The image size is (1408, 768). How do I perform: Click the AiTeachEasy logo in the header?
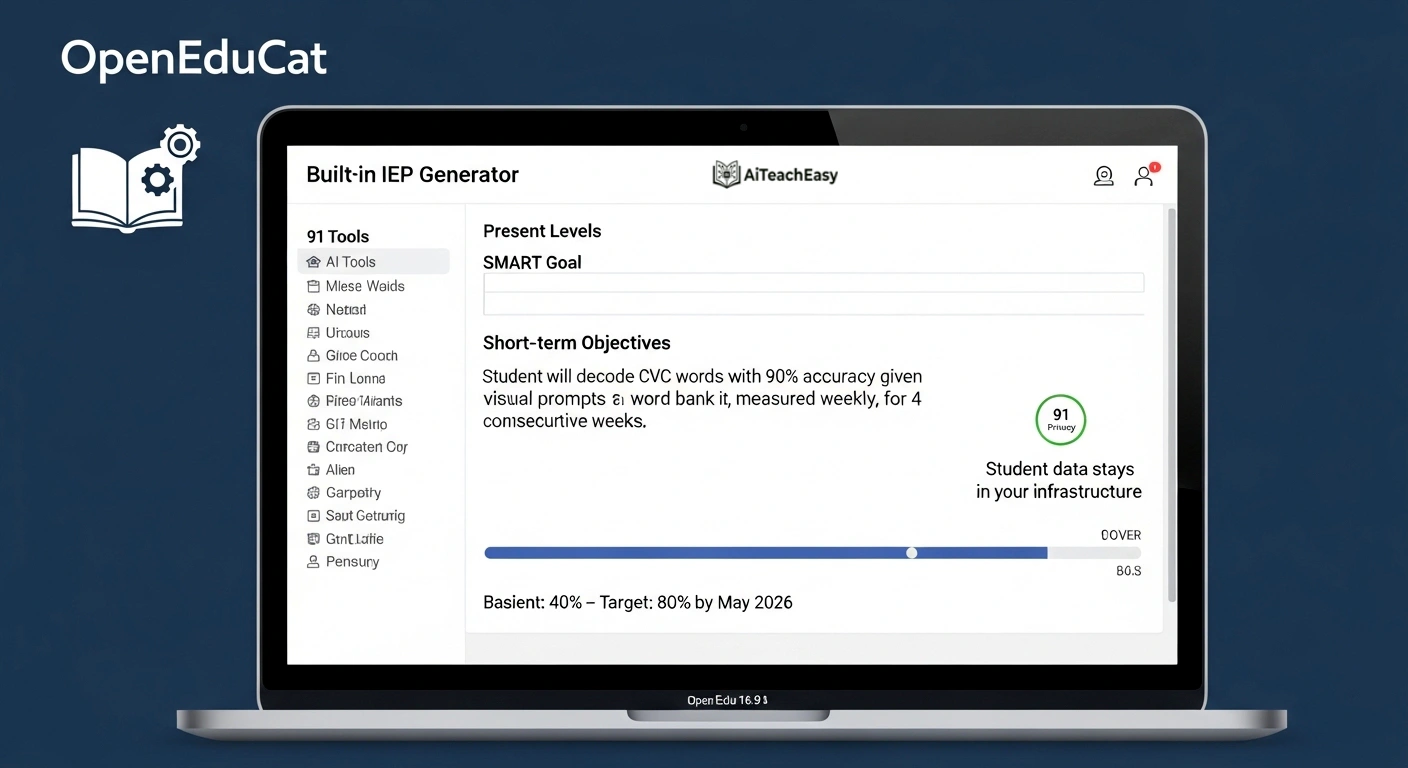coord(775,175)
